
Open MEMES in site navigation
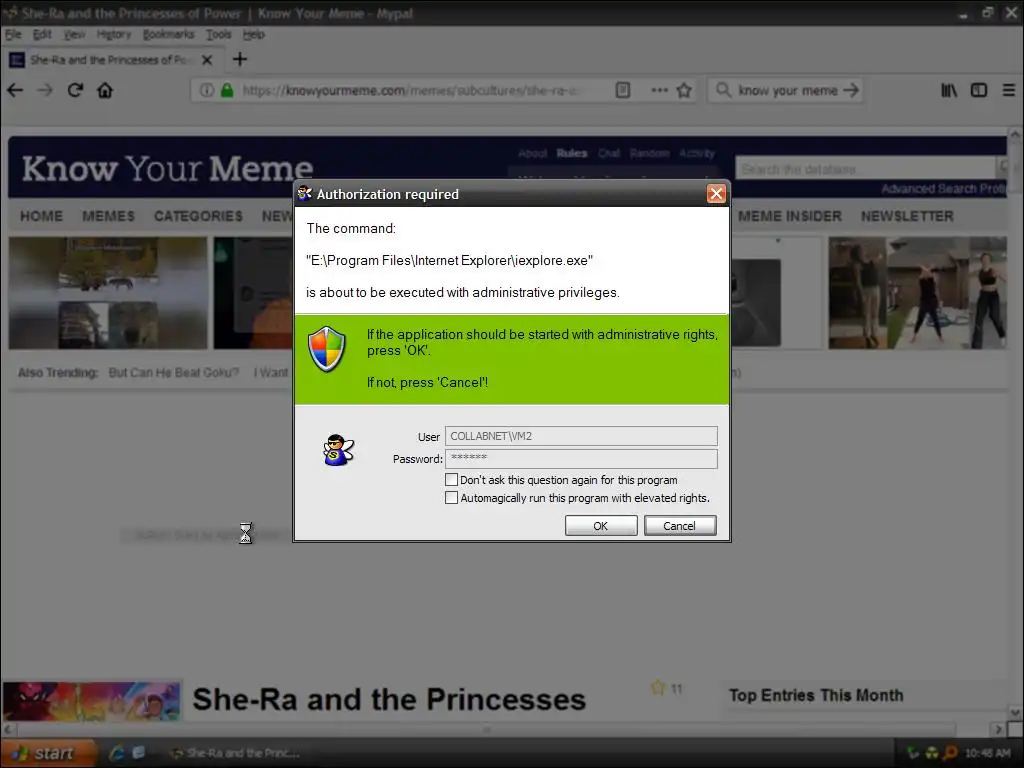108,216
